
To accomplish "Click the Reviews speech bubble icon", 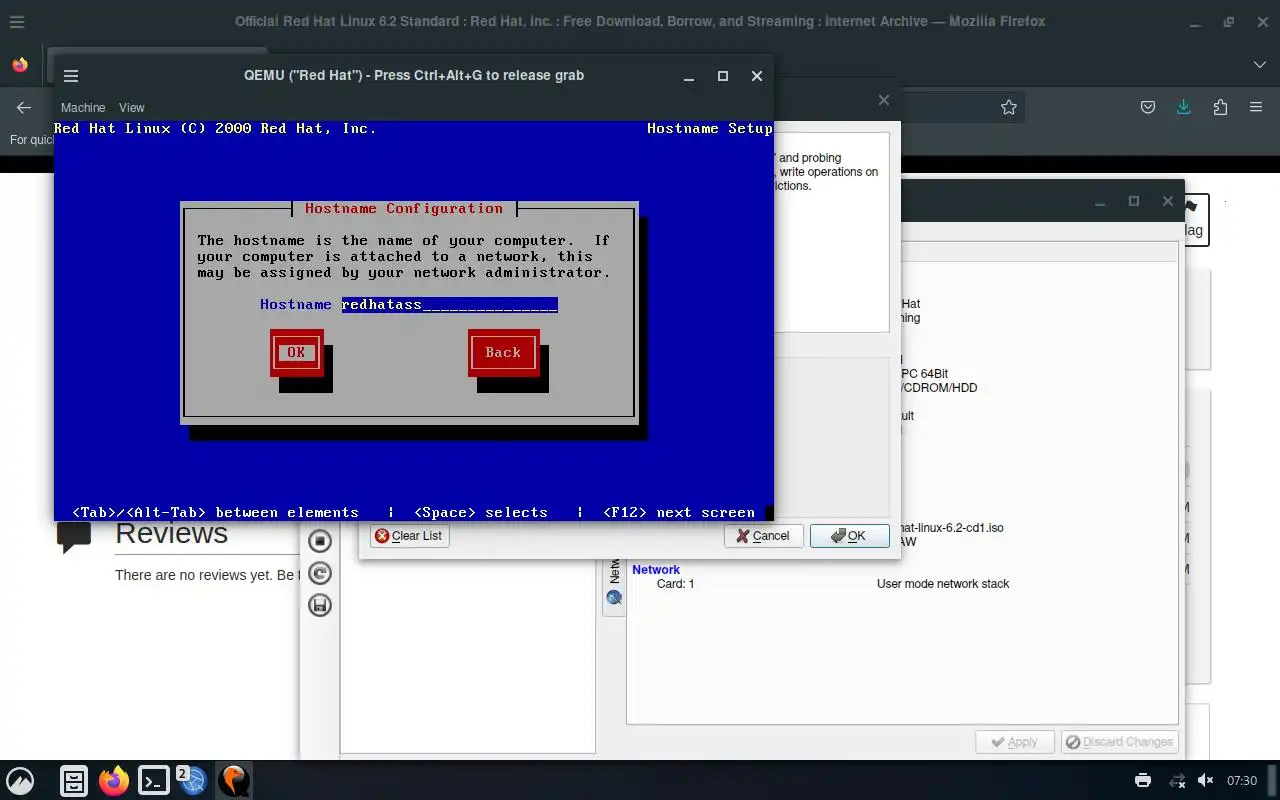I will click(74, 537).
